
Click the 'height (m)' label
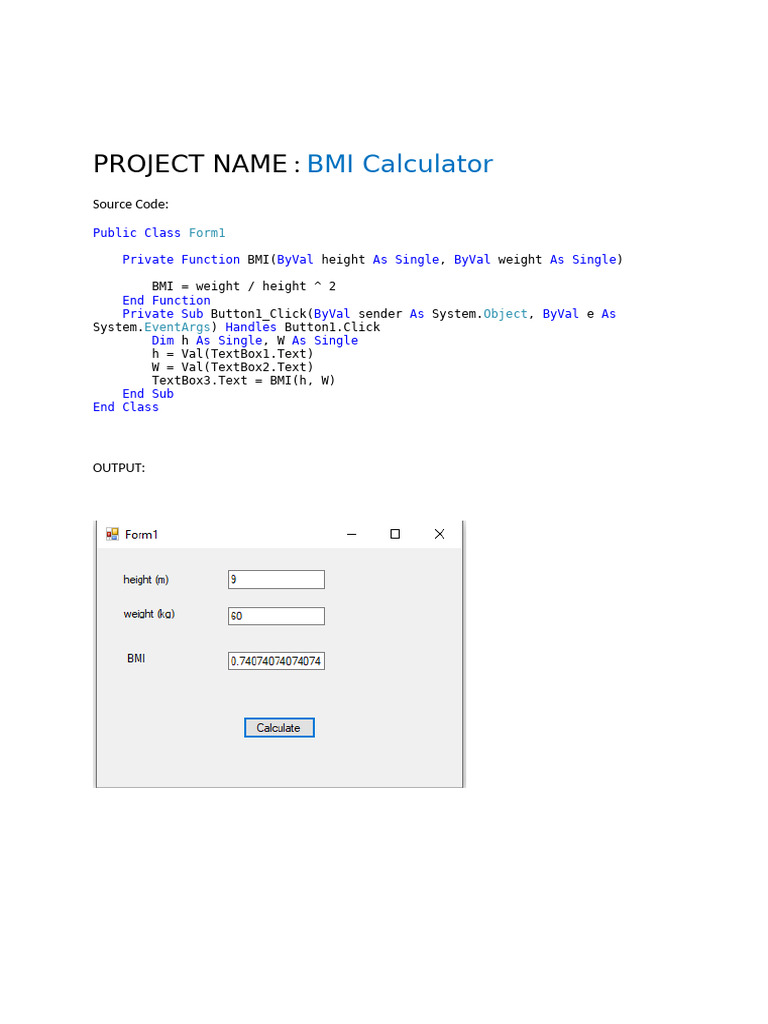(x=146, y=579)
